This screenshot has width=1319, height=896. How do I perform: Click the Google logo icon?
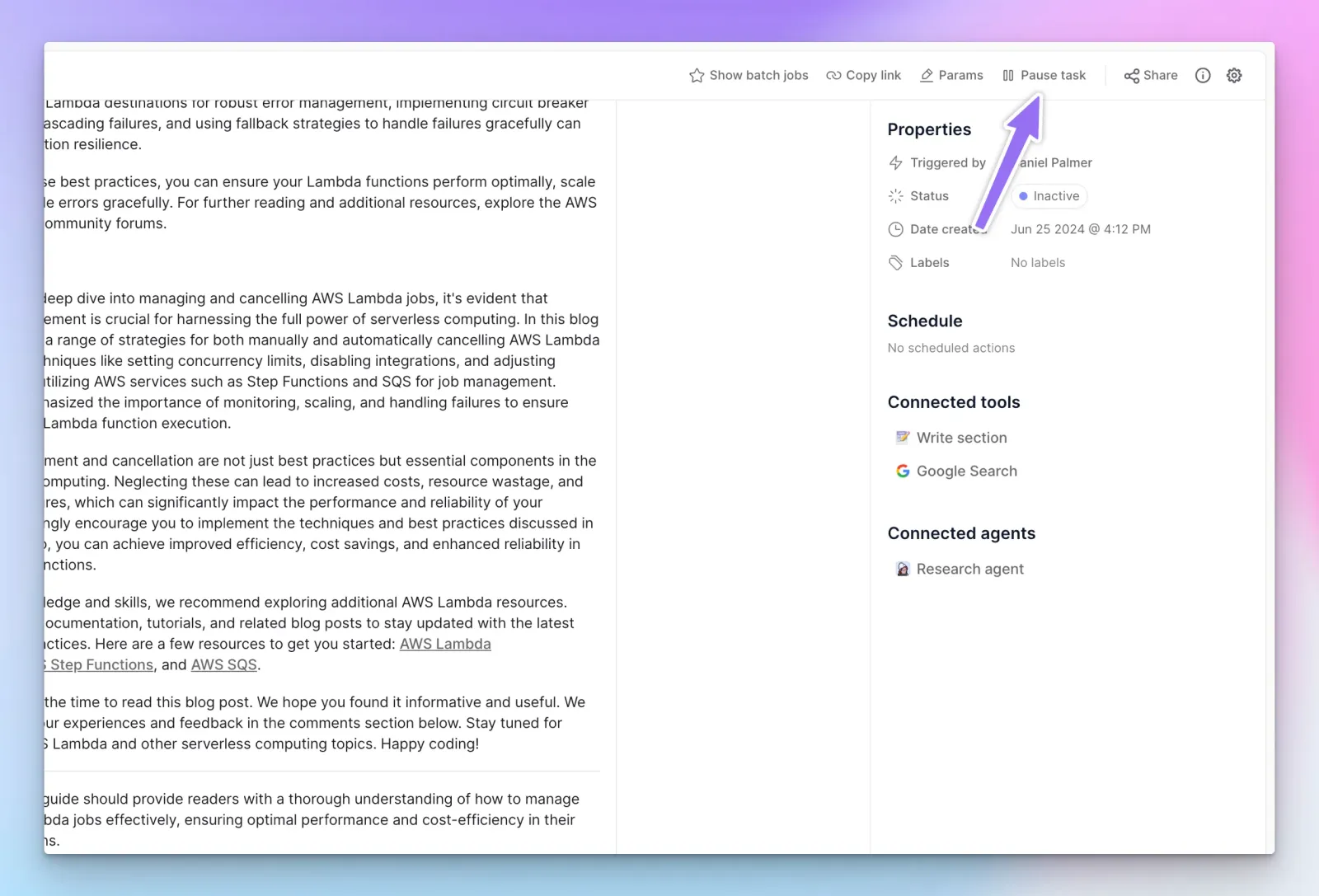pos(903,471)
